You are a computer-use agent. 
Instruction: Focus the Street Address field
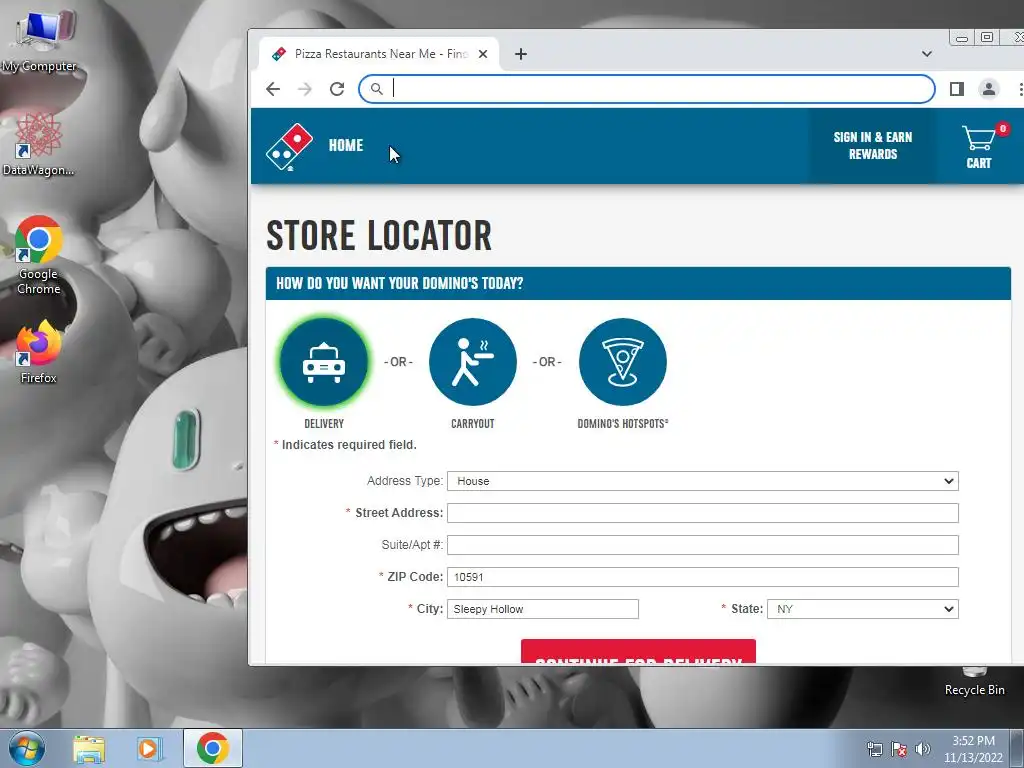click(703, 513)
